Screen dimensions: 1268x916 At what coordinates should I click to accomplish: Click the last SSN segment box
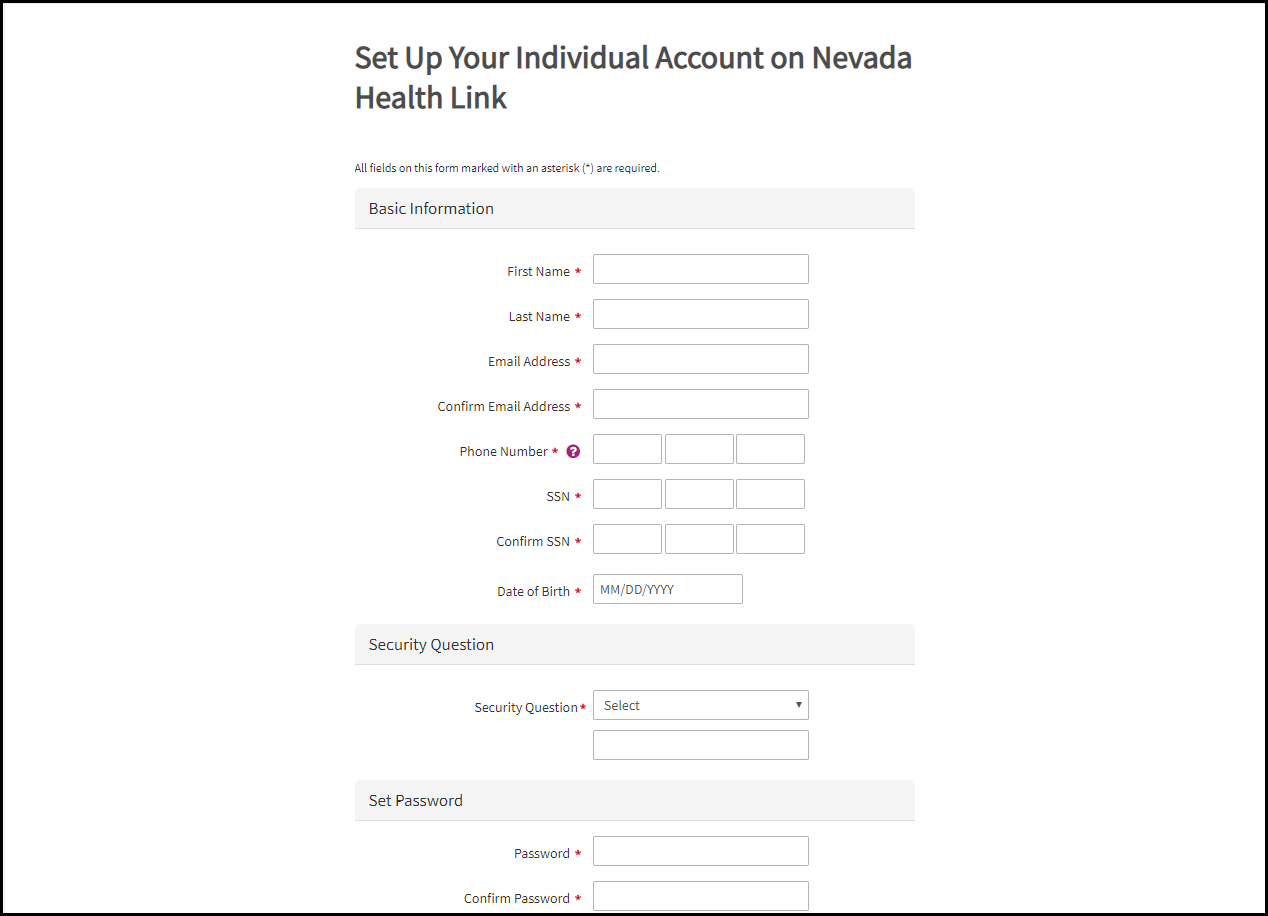(x=770, y=494)
